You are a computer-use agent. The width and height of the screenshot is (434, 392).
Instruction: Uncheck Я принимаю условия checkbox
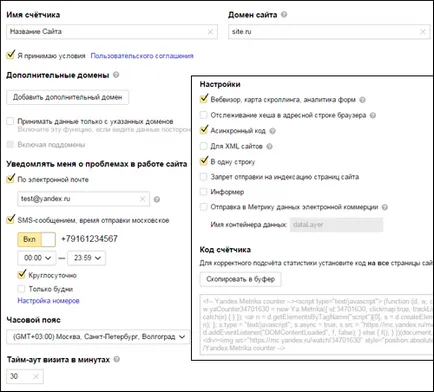(x=11, y=55)
